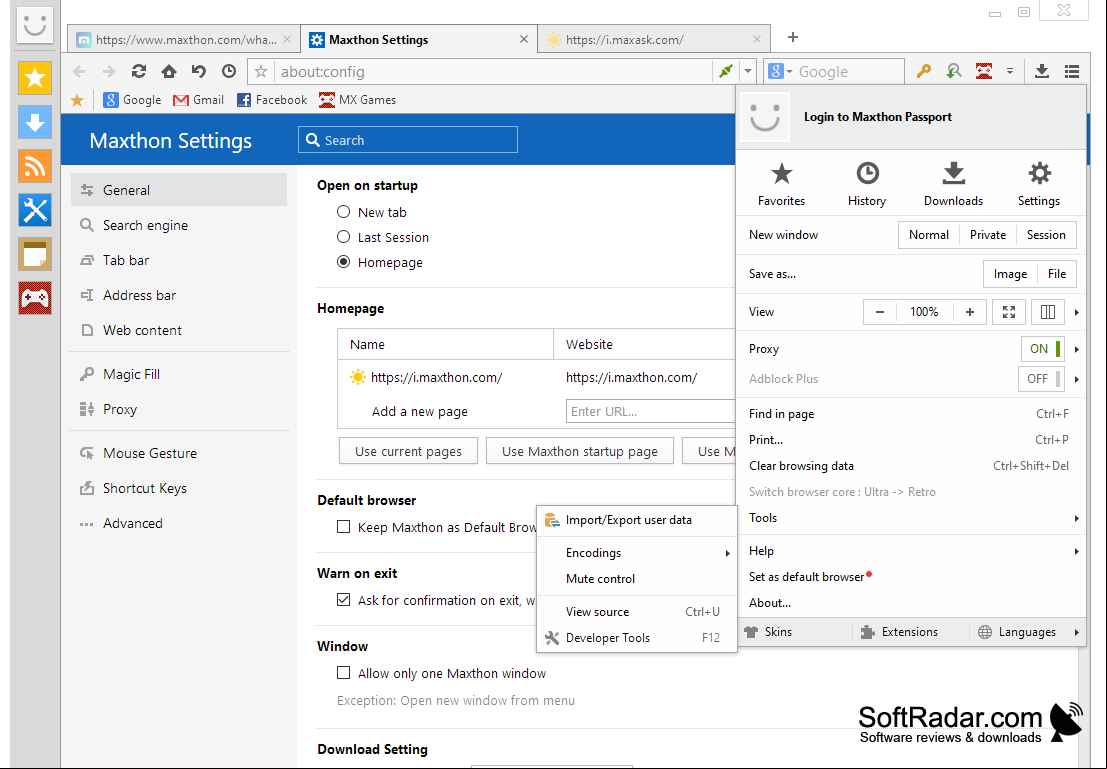The image size is (1107, 769).
Task: Click the Magic Fill key icon in the toolbar
Action: tap(923, 71)
